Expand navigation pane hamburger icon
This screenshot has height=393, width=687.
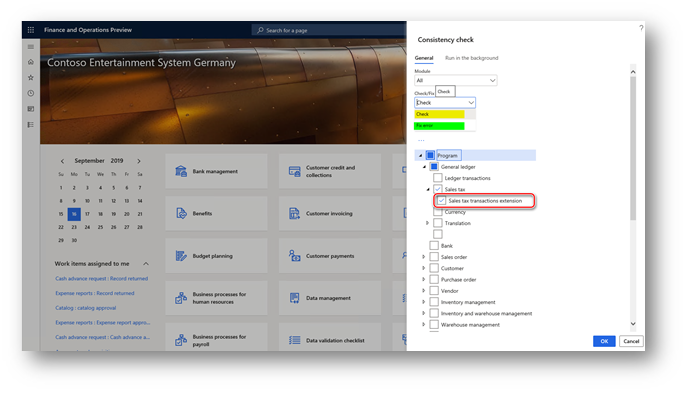pos(31,46)
